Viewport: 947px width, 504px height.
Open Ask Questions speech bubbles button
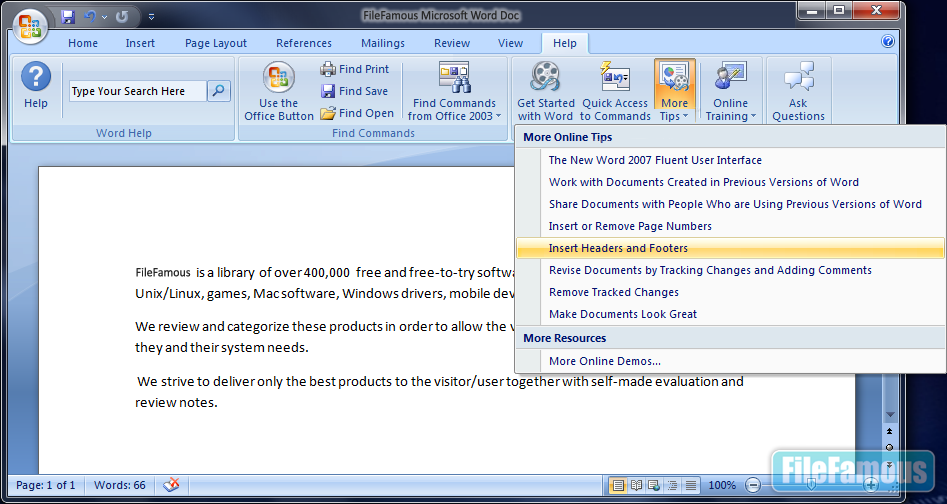point(798,91)
